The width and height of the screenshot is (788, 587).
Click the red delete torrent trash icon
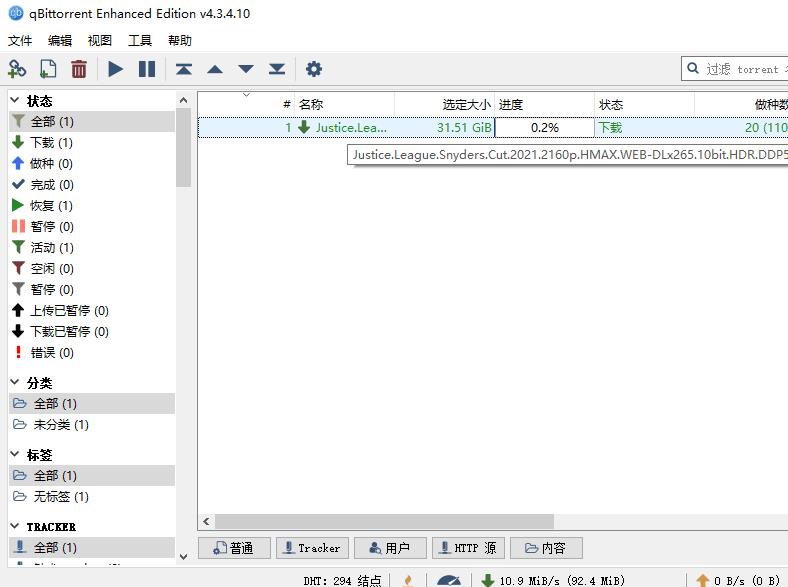pyautogui.click(x=79, y=69)
